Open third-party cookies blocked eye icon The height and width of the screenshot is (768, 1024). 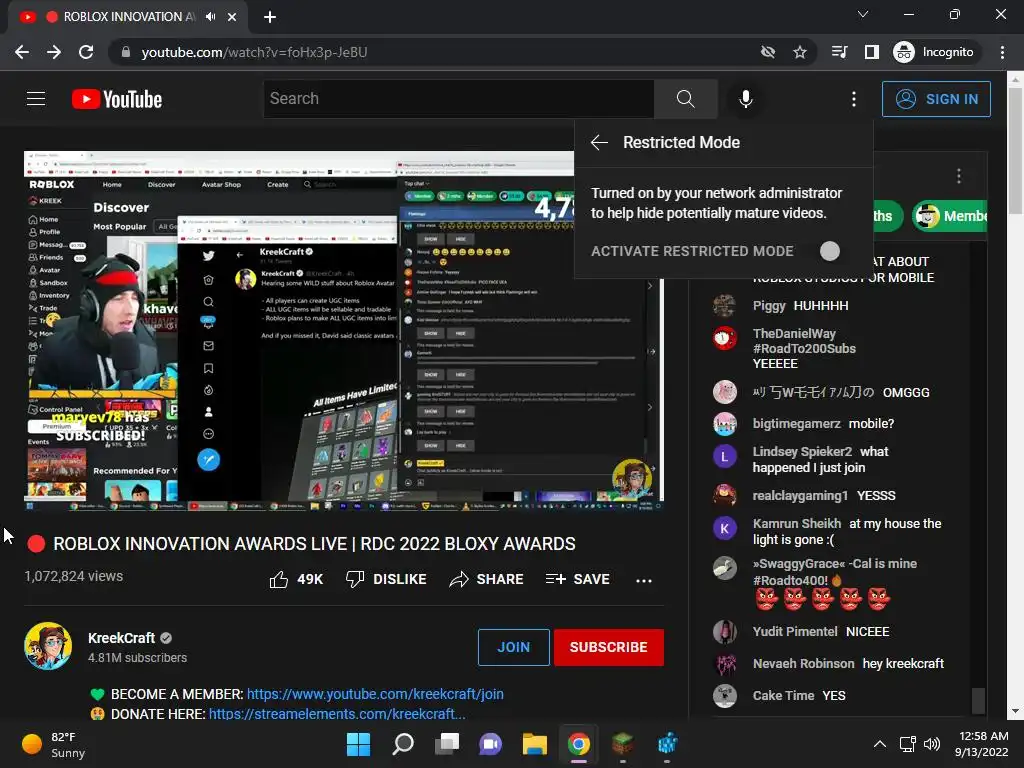[x=768, y=52]
